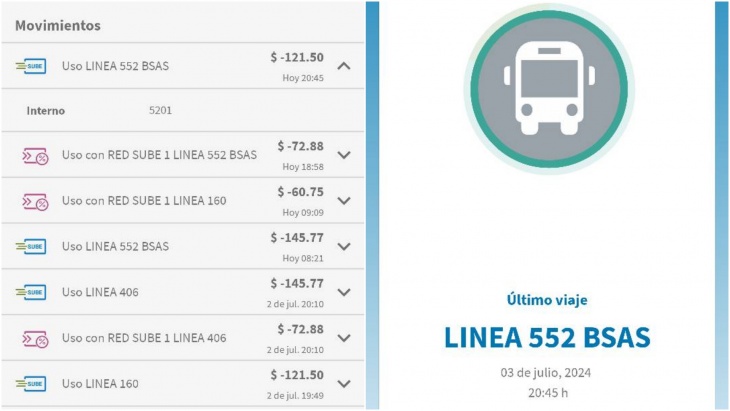Viewport: 730px width, 411px height.
Task: Expand the RED SUBE 1 LINEA 160 entry
Action: click(344, 201)
